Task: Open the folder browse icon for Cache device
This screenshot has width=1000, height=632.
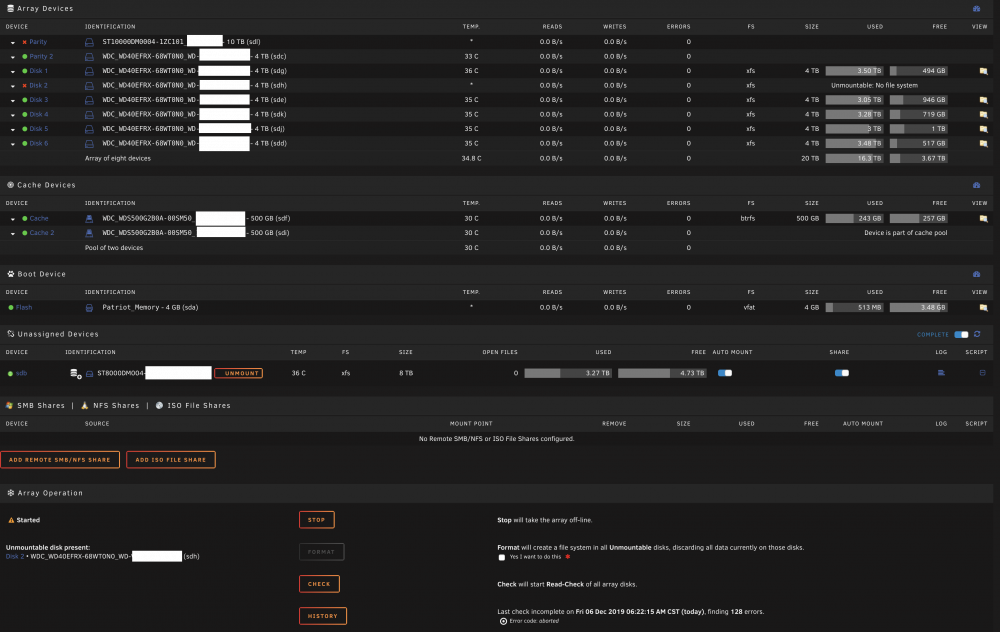Action: (x=983, y=218)
